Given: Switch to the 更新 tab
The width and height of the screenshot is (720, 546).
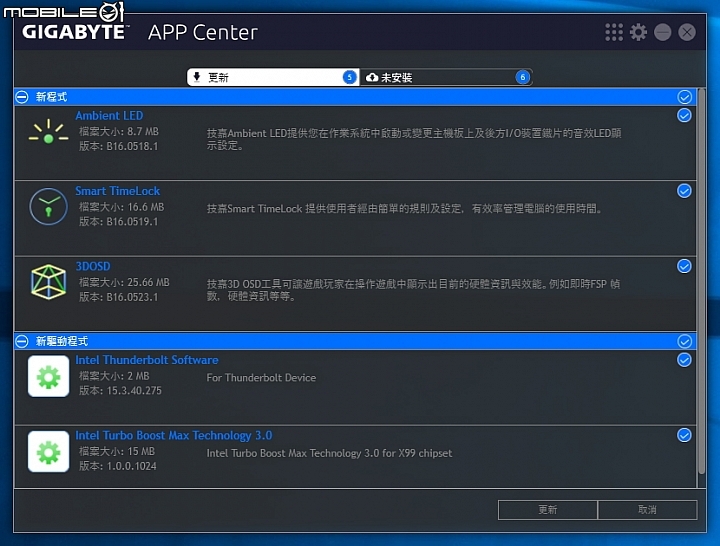Looking at the screenshot, I should 273,77.
